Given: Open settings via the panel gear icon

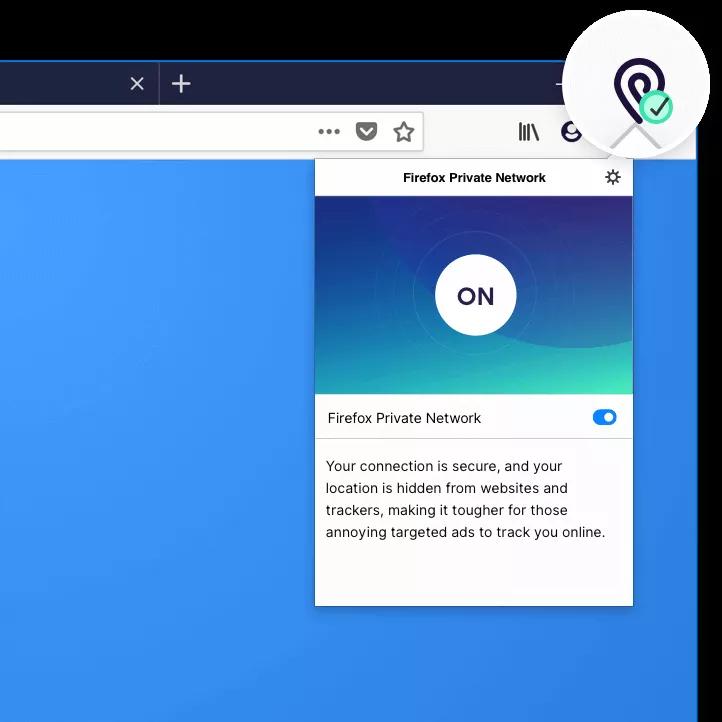Looking at the screenshot, I should (x=612, y=177).
